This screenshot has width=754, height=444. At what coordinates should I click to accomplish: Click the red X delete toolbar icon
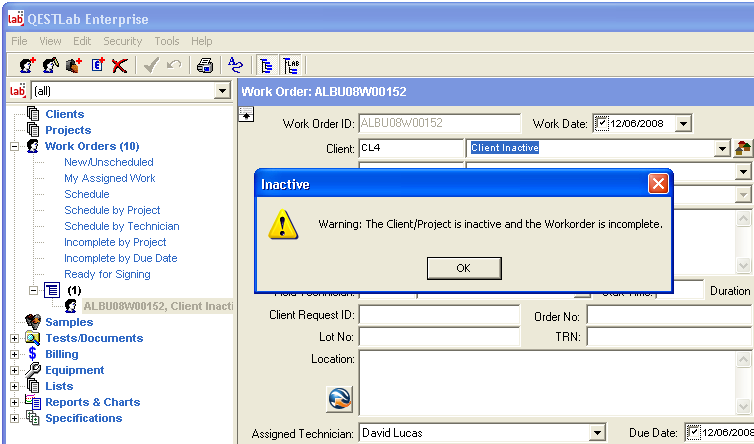click(120, 66)
